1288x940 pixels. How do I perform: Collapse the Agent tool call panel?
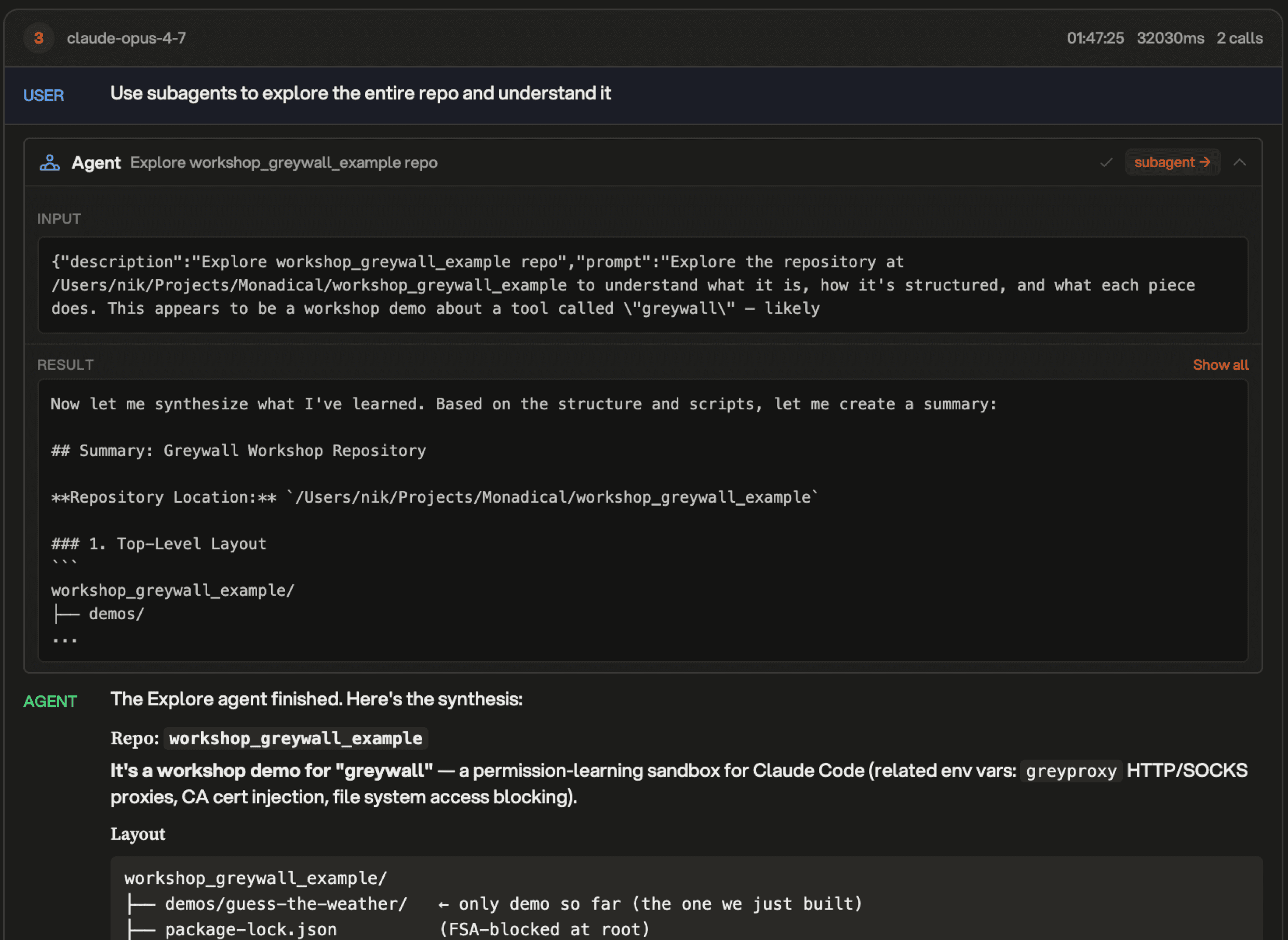(1239, 163)
